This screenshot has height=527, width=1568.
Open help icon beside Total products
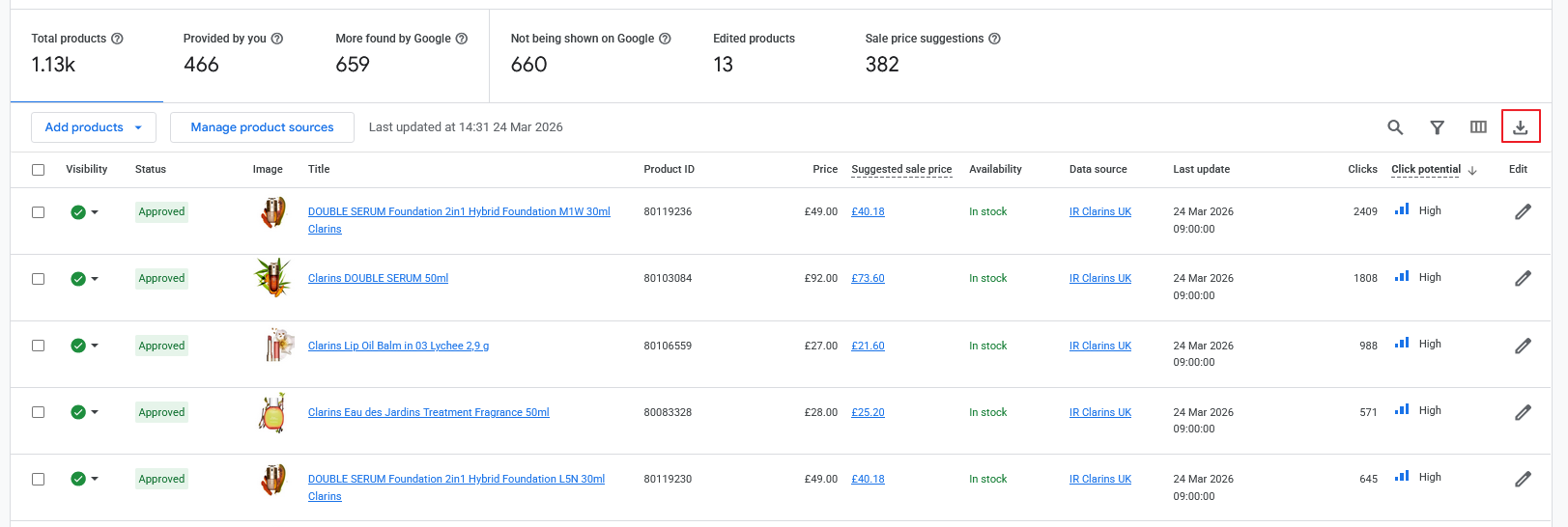(x=117, y=39)
